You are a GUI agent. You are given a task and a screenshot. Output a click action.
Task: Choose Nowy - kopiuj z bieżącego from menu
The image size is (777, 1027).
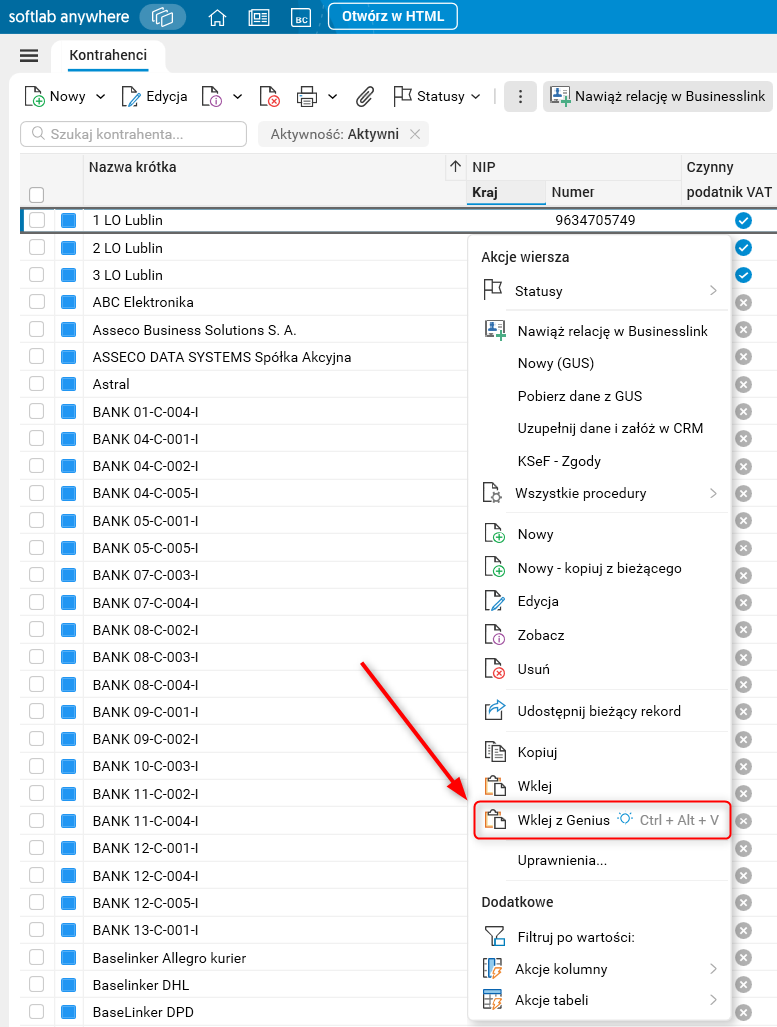[599, 568]
